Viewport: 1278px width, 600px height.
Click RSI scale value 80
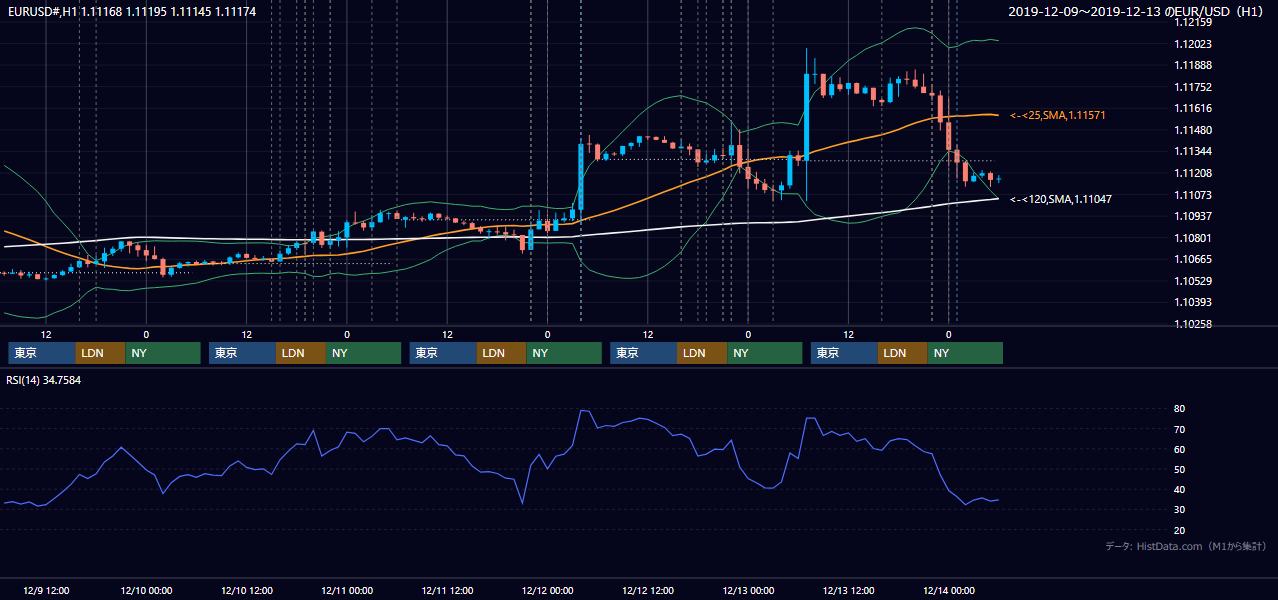(1180, 409)
